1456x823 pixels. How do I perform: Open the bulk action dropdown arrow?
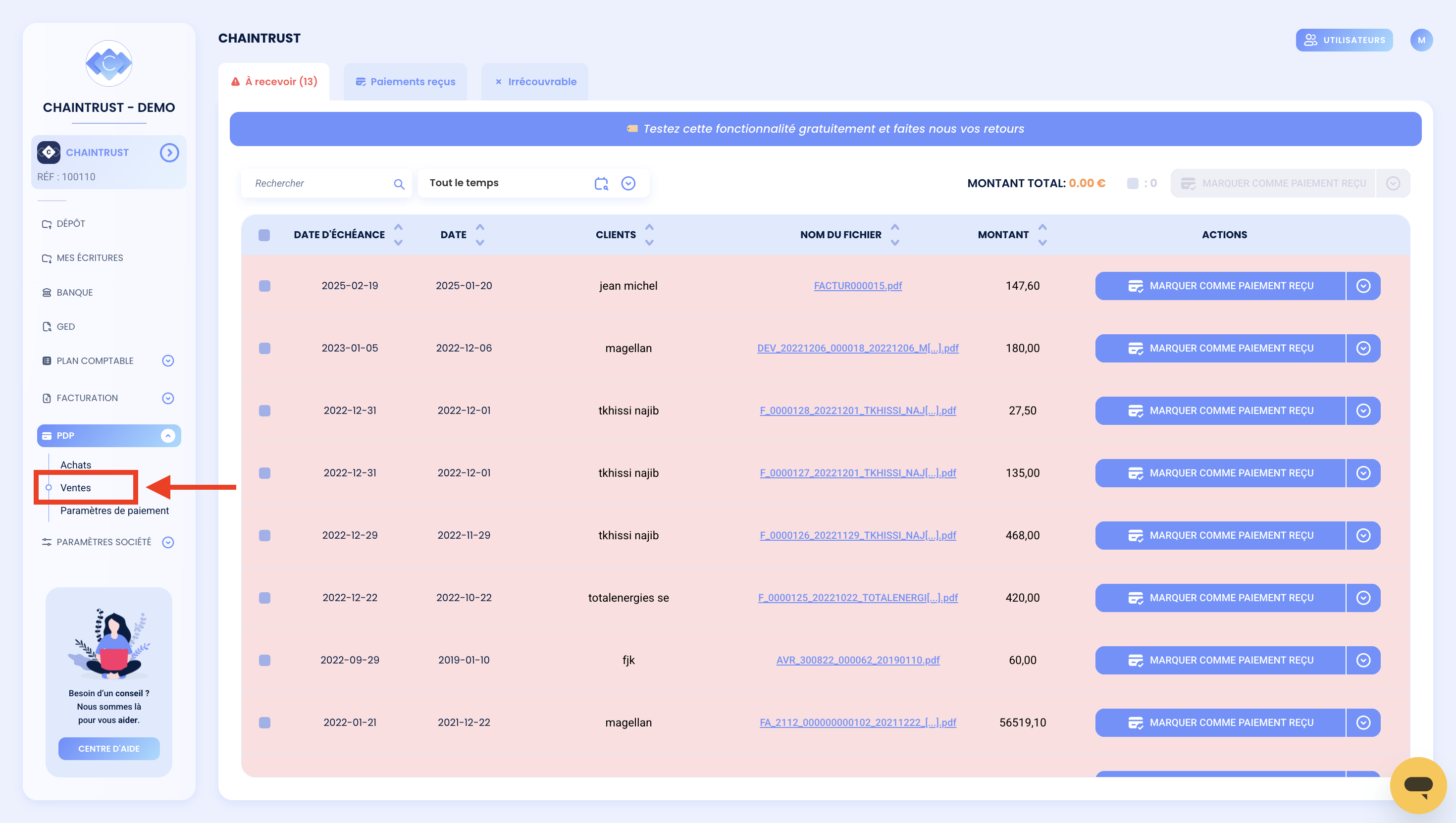click(1393, 183)
